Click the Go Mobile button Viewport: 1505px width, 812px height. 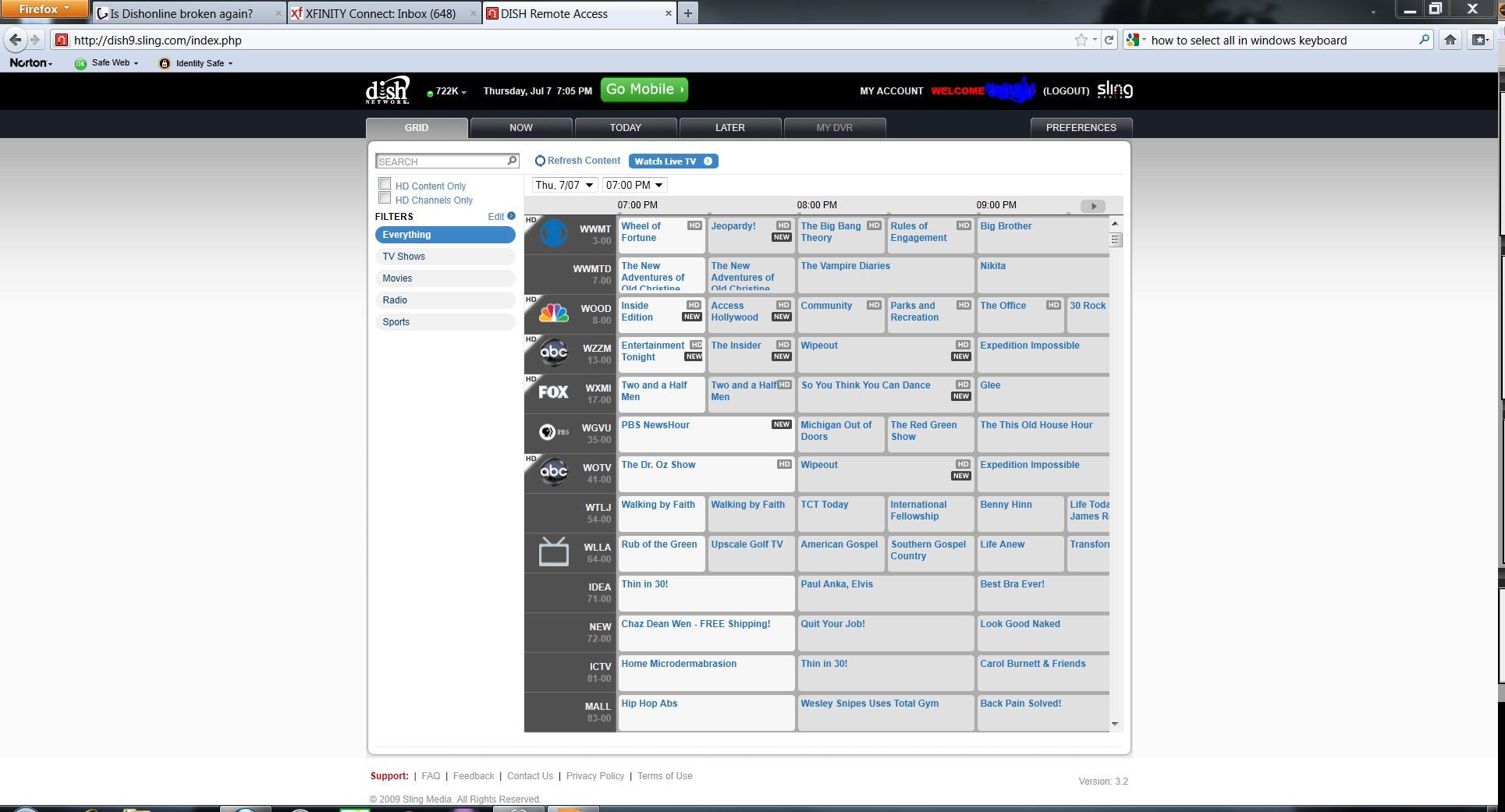click(x=644, y=90)
